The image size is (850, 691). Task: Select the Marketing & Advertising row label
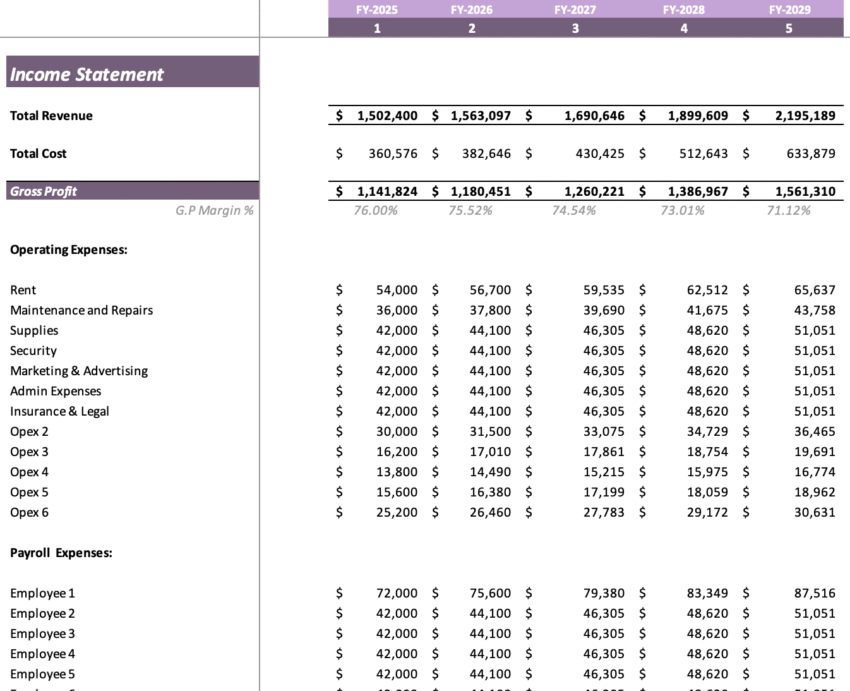click(77, 370)
